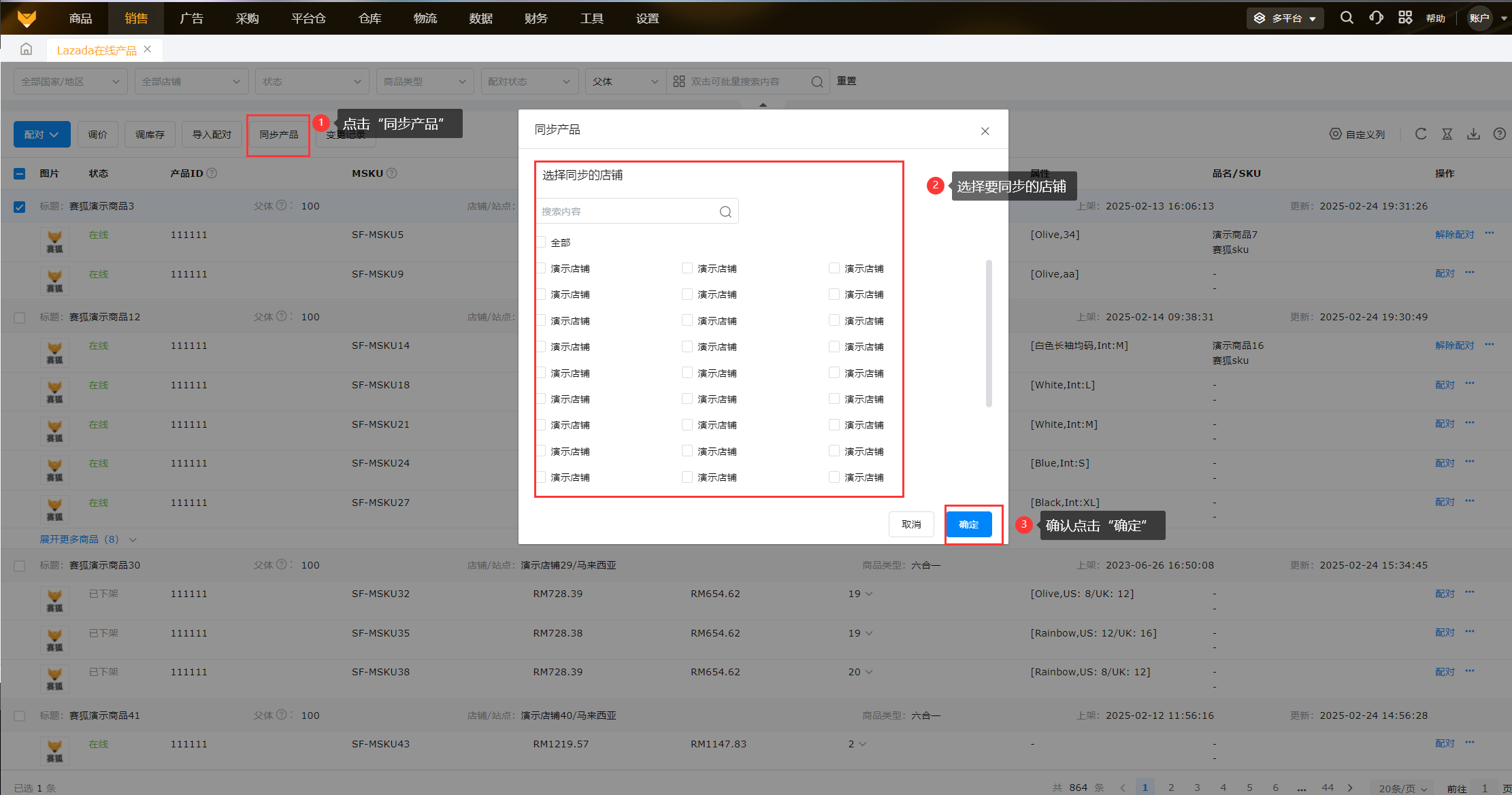Click the 确定 button in dialog
The height and width of the screenshot is (795, 1512).
coord(968,524)
